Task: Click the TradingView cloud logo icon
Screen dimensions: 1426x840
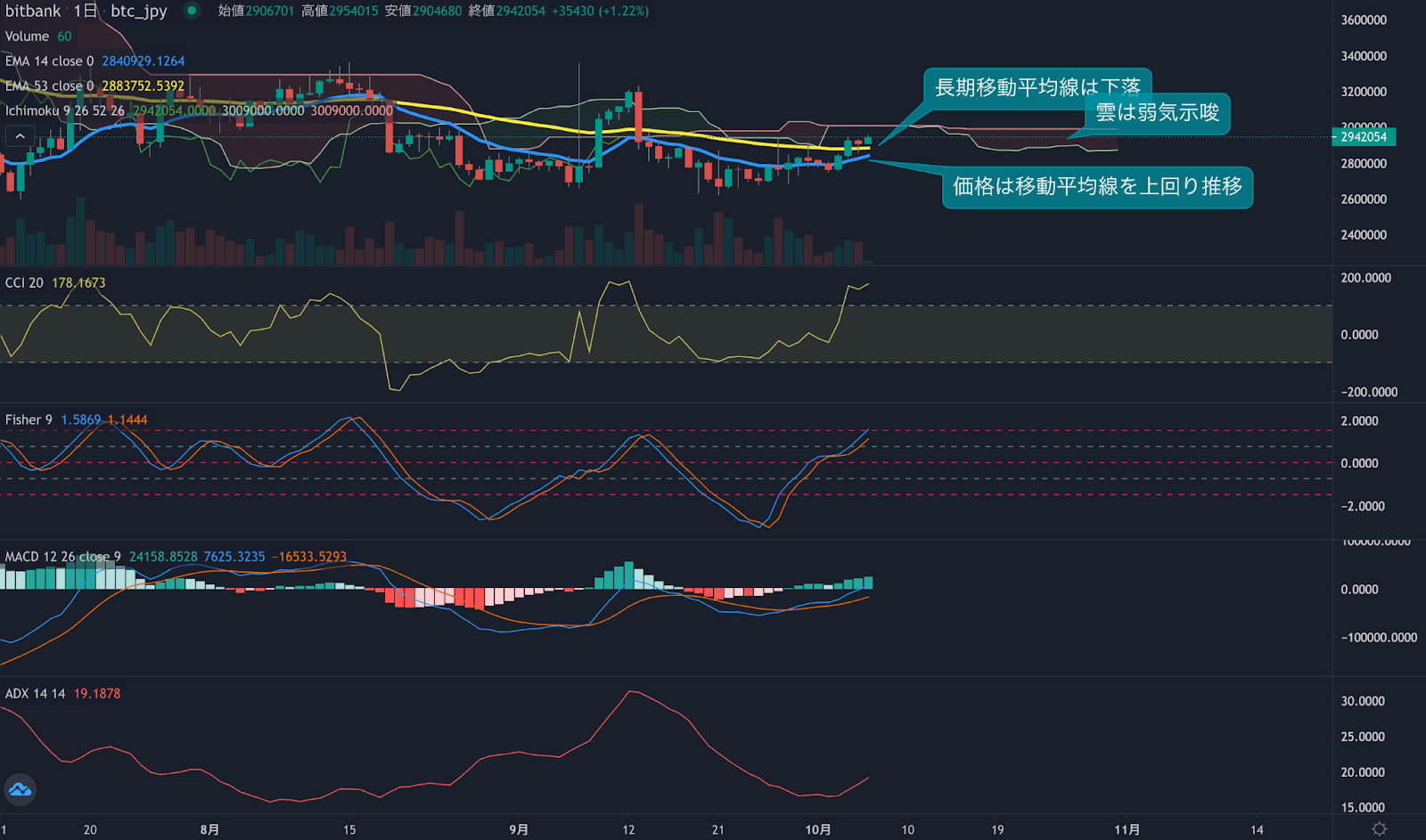Action: pyautogui.click(x=20, y=789)
